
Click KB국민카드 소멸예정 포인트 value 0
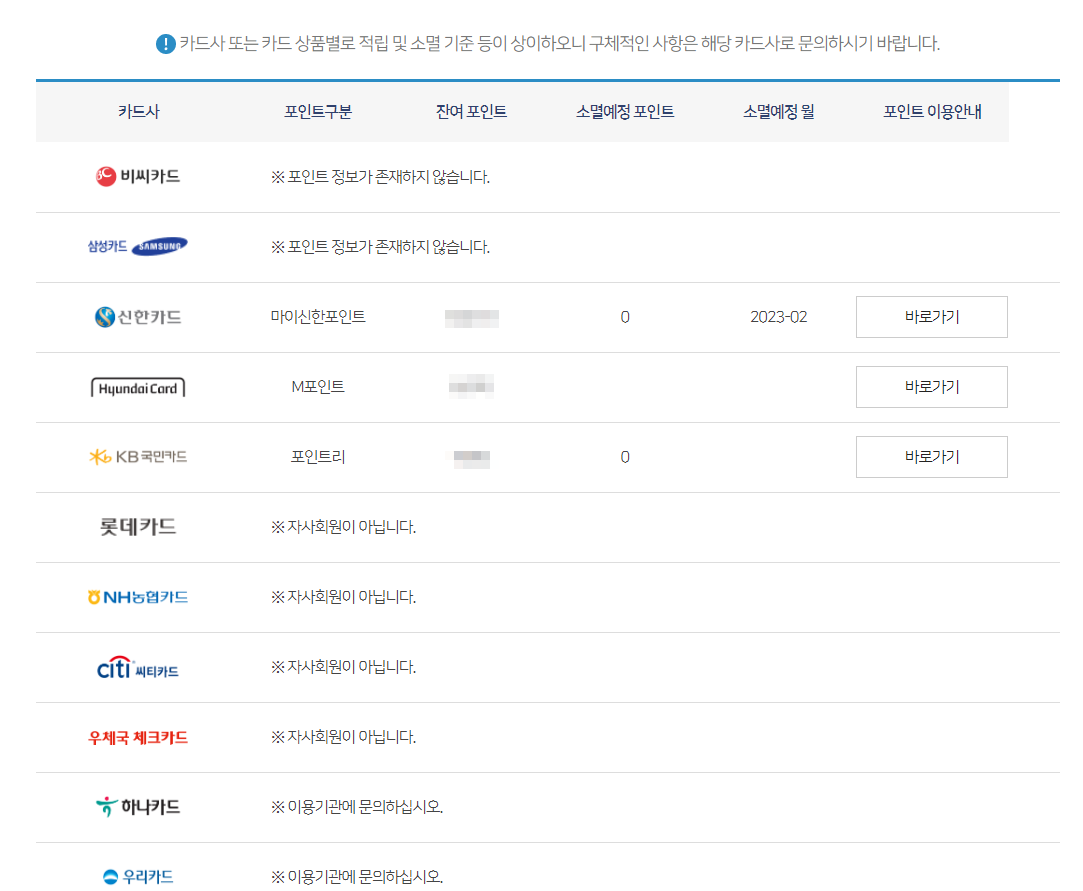[x=625, y=457]
